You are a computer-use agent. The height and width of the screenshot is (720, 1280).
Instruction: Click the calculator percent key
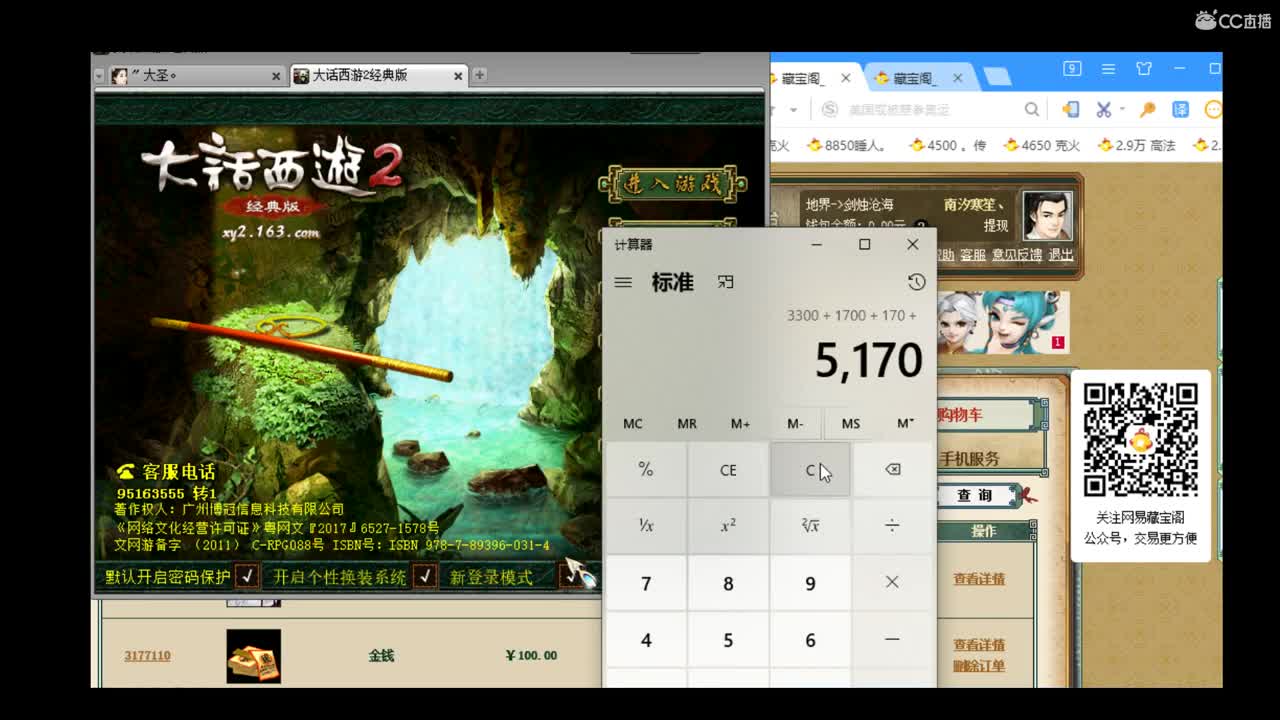pos(646,469)
